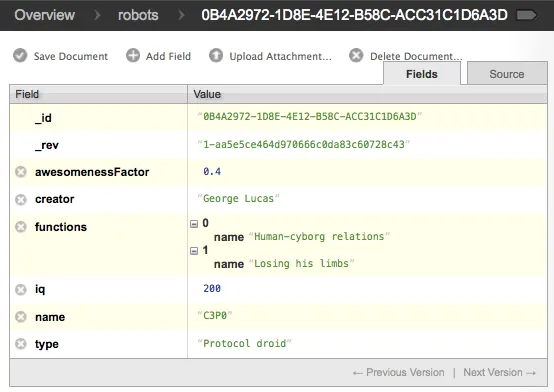Remove the name field via its X icon

coord(21,317)
